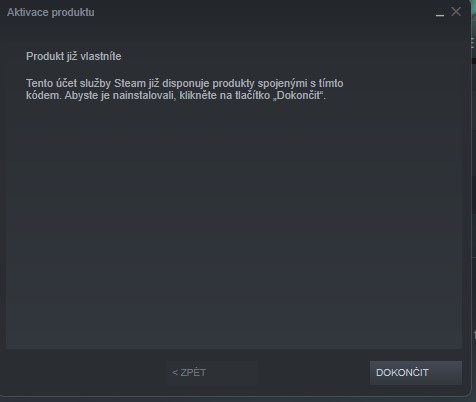
Task: Click the word vlastníte in the heading
Action: click(x=101, y=56)
